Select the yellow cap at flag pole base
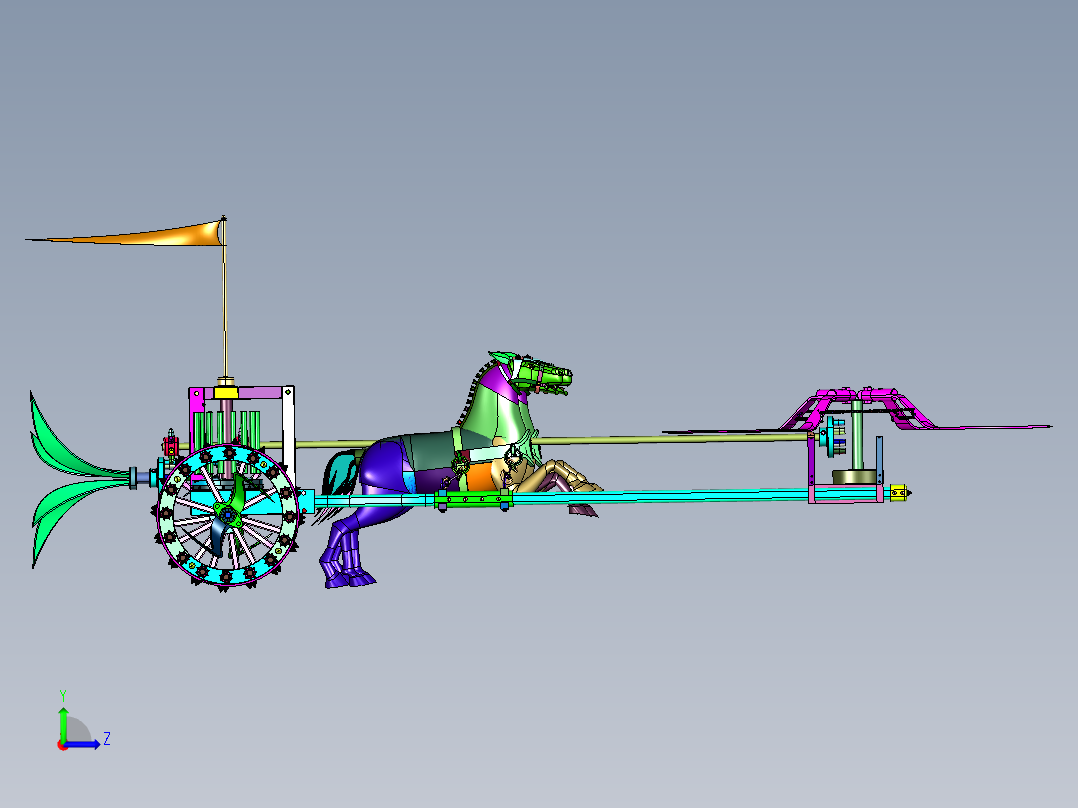 click(226, 392)
